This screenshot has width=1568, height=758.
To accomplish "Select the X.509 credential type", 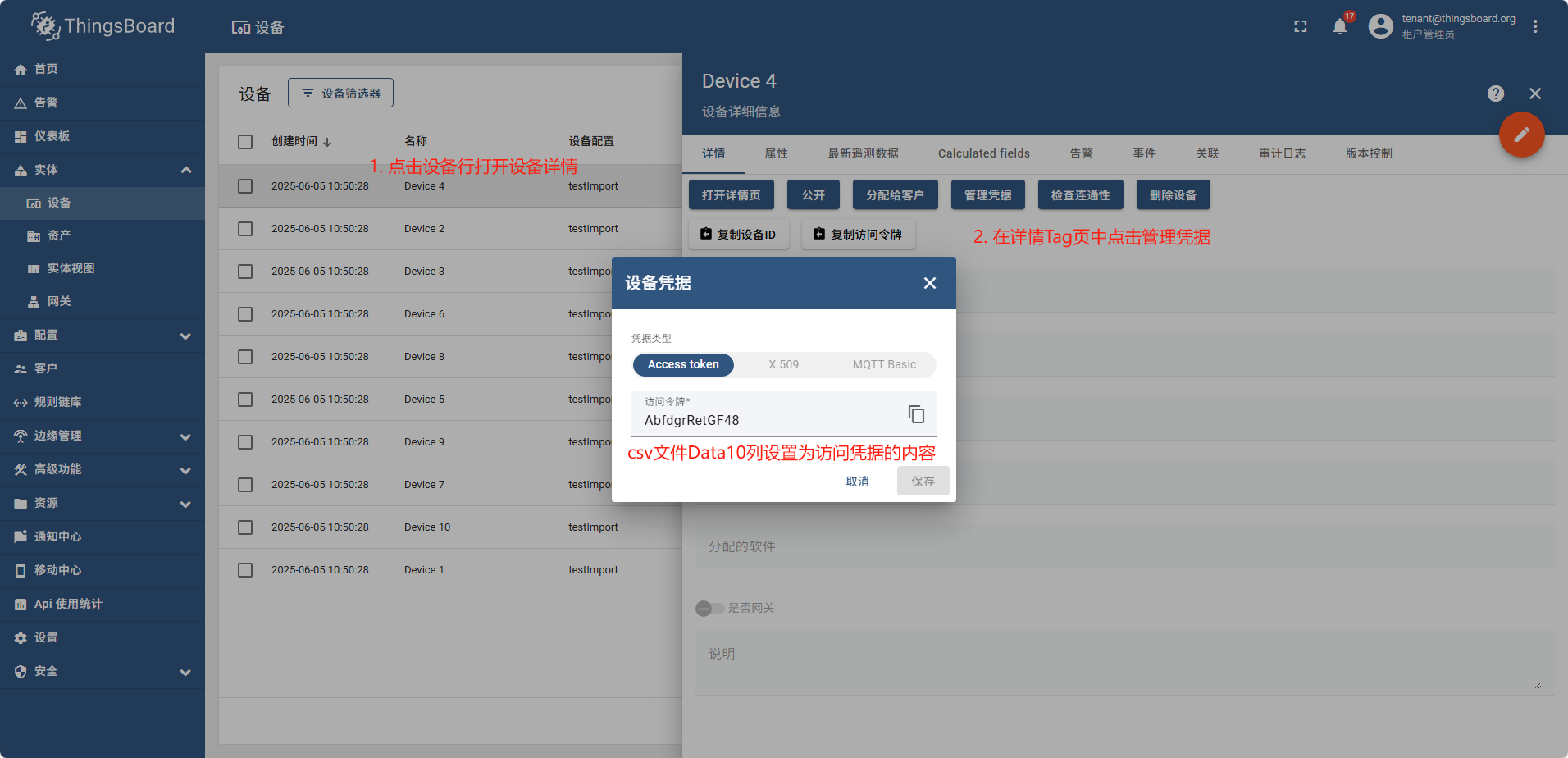I will (x=783, y=365).
